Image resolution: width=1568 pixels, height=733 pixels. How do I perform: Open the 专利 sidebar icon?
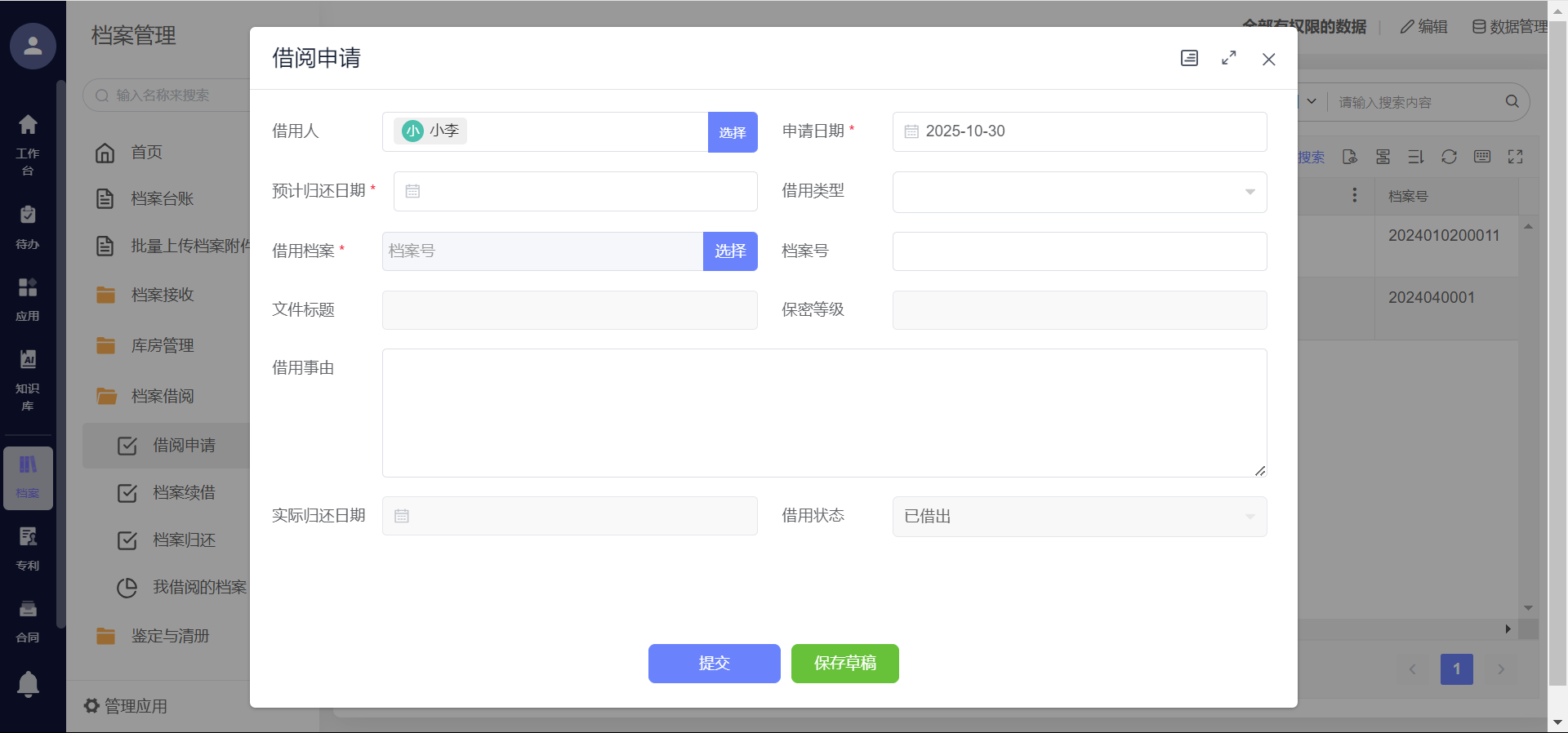(x=28, y=548)
